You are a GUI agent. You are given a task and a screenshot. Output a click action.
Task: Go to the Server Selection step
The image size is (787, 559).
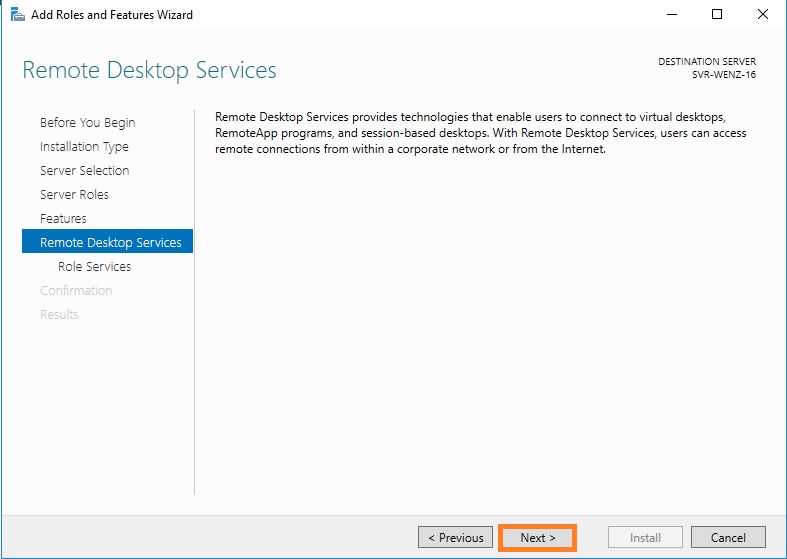tap(85, 171)
